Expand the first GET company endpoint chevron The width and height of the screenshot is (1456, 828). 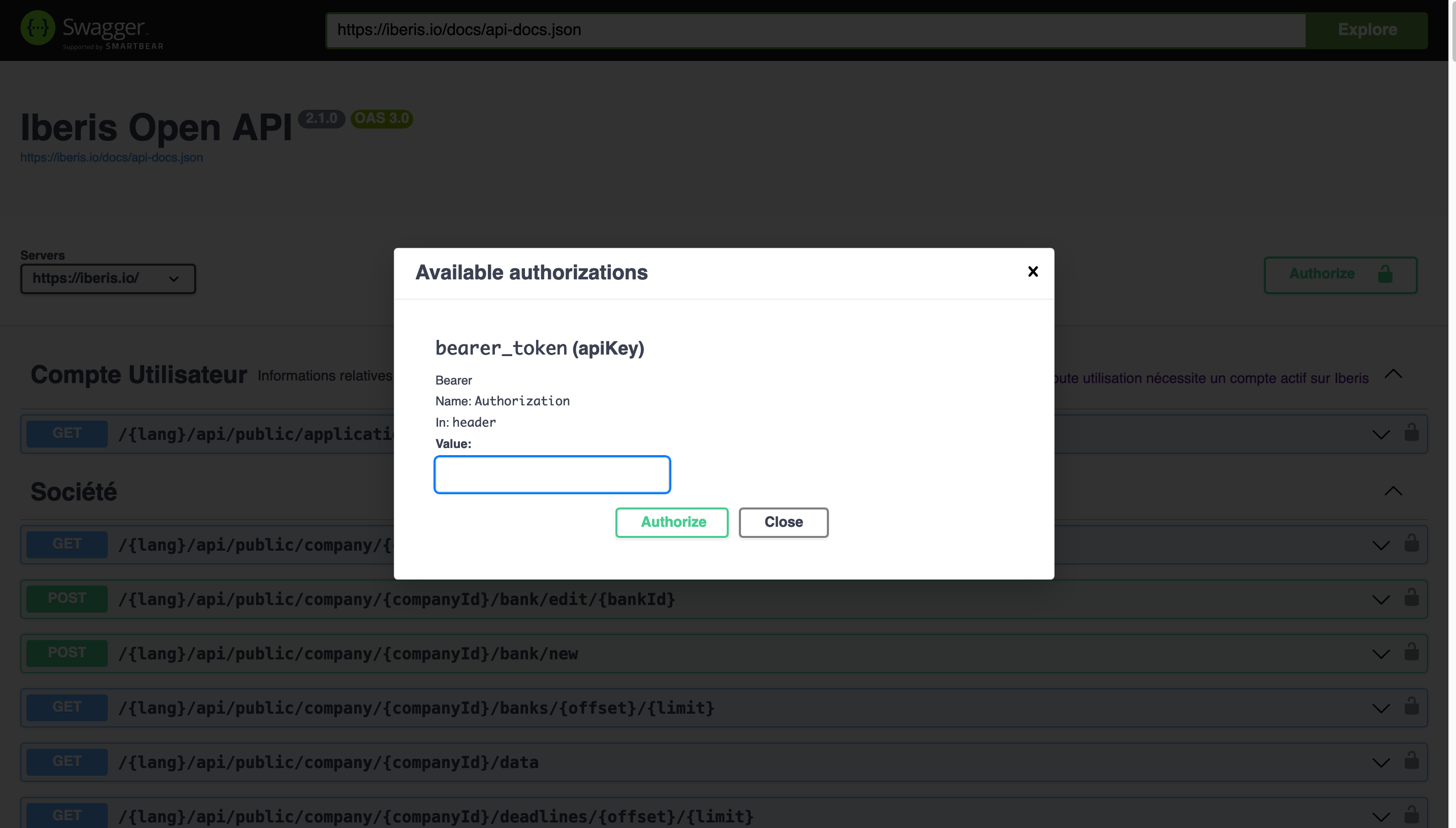pos(1380,546)
